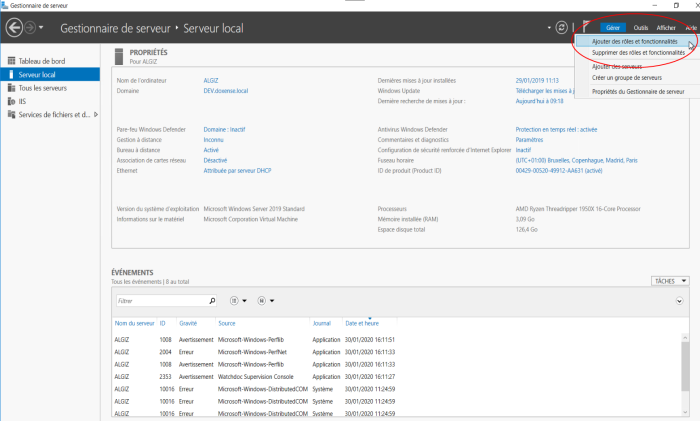Open the IIS role page
The height and width of the screenshot is (421, 700).
click(24, 100)
